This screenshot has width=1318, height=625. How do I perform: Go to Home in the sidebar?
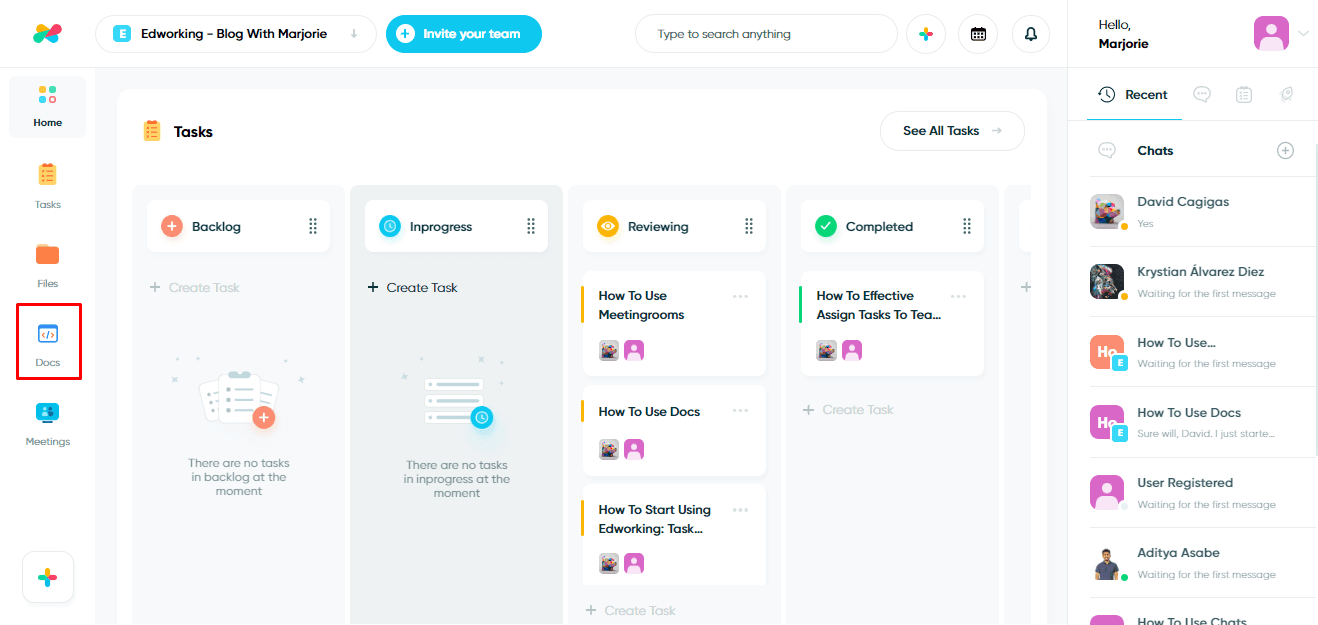47,107
